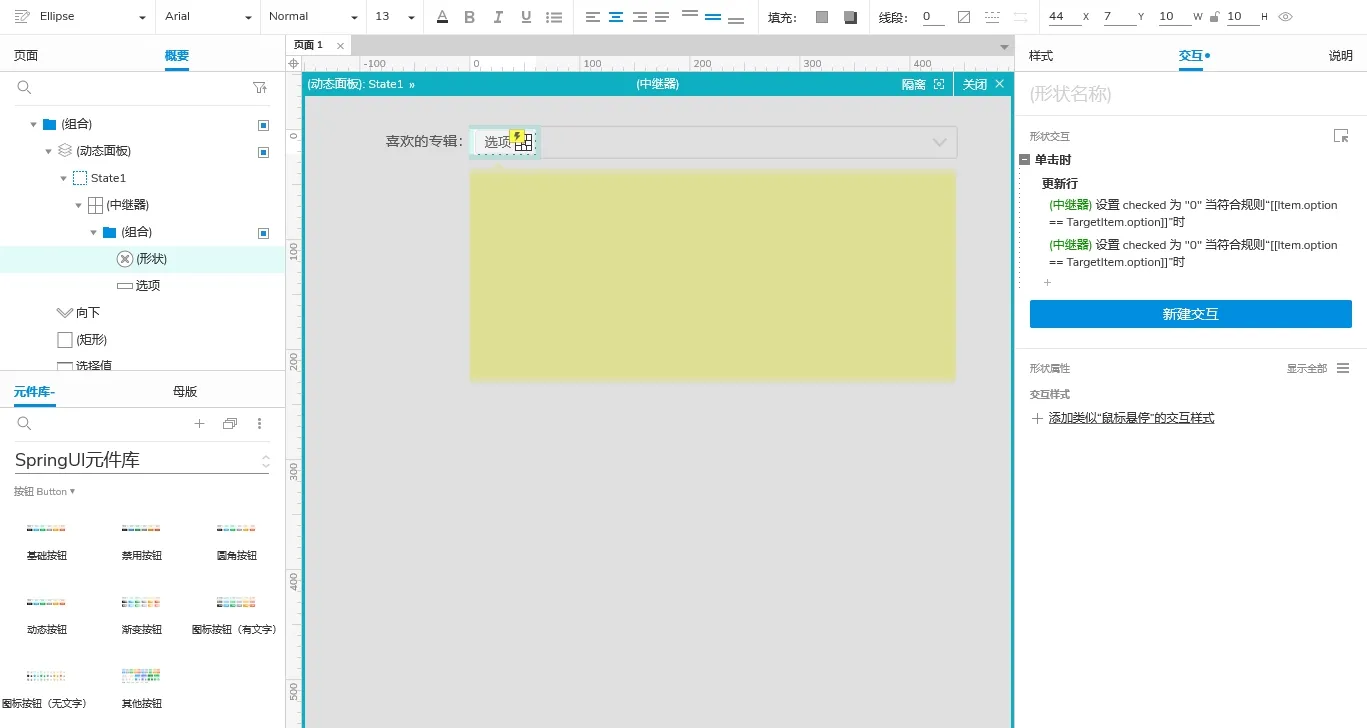Toggle the widget visibility eye icon
Image resolution: width=1367 pixels, height=728 pixels.
point(1286,17)
